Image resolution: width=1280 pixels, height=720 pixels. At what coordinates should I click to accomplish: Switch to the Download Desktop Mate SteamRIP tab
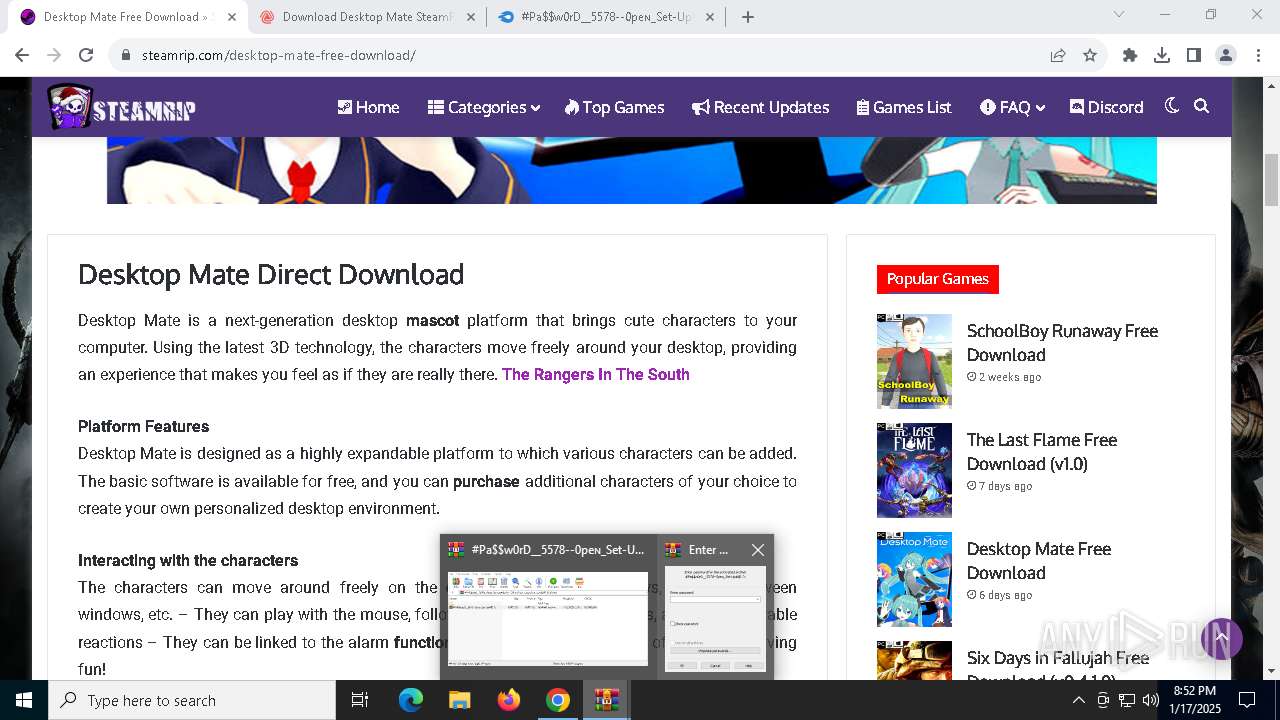tap(367, 17)
